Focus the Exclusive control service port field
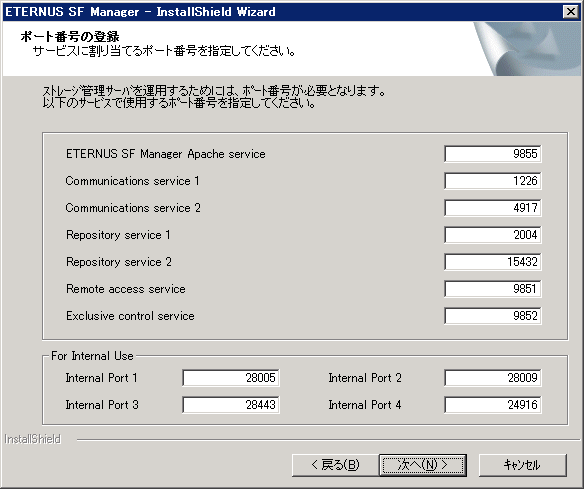Screen dimensions: 584x489 [492, 316]
